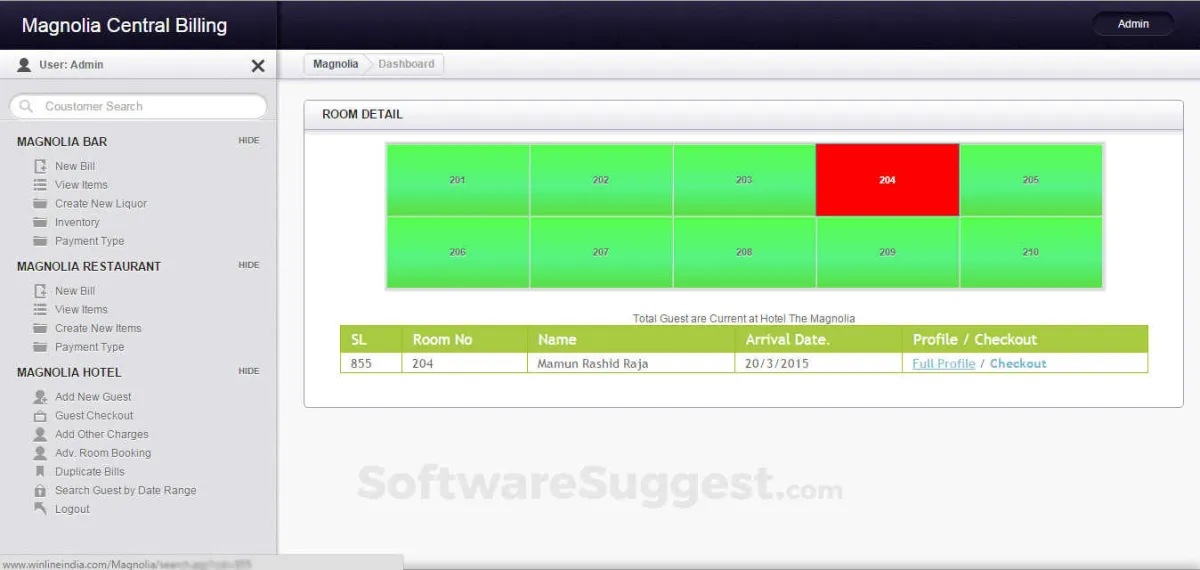Open Add Other Charges

102,434
